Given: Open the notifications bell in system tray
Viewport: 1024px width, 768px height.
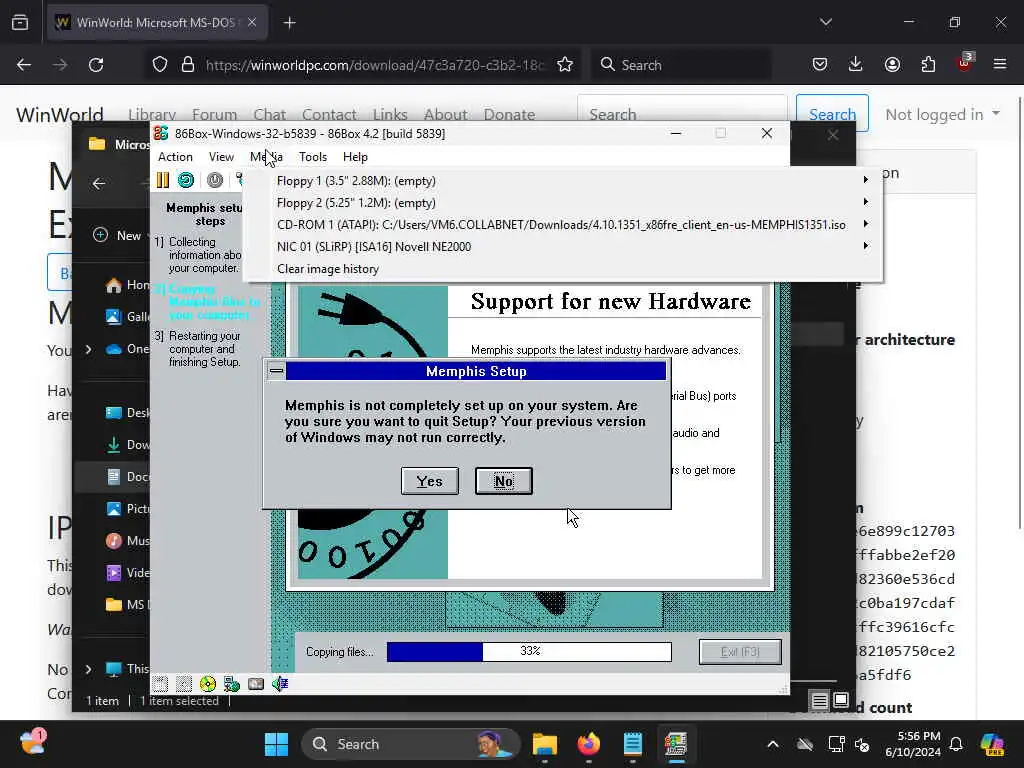Looking at the screenshot, I should pos(956,744).
